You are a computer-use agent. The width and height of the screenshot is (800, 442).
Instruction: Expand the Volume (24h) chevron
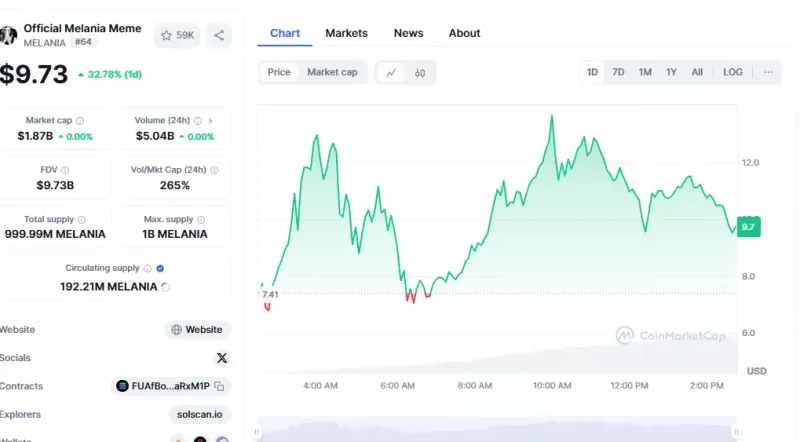tap(210, 120)
